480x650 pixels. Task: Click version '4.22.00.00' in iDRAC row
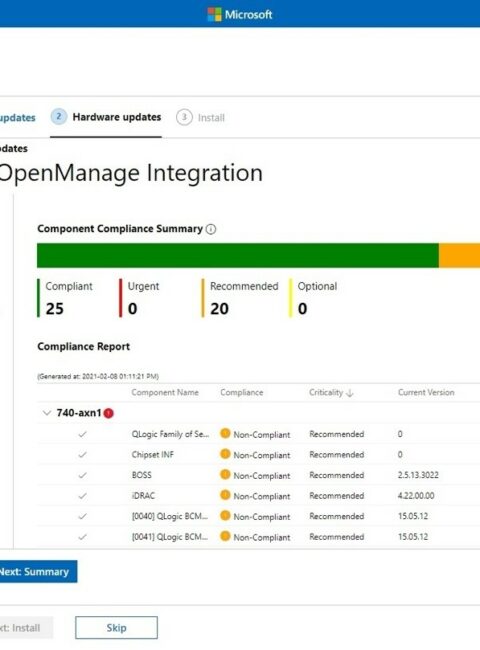(x=416, y=495)
